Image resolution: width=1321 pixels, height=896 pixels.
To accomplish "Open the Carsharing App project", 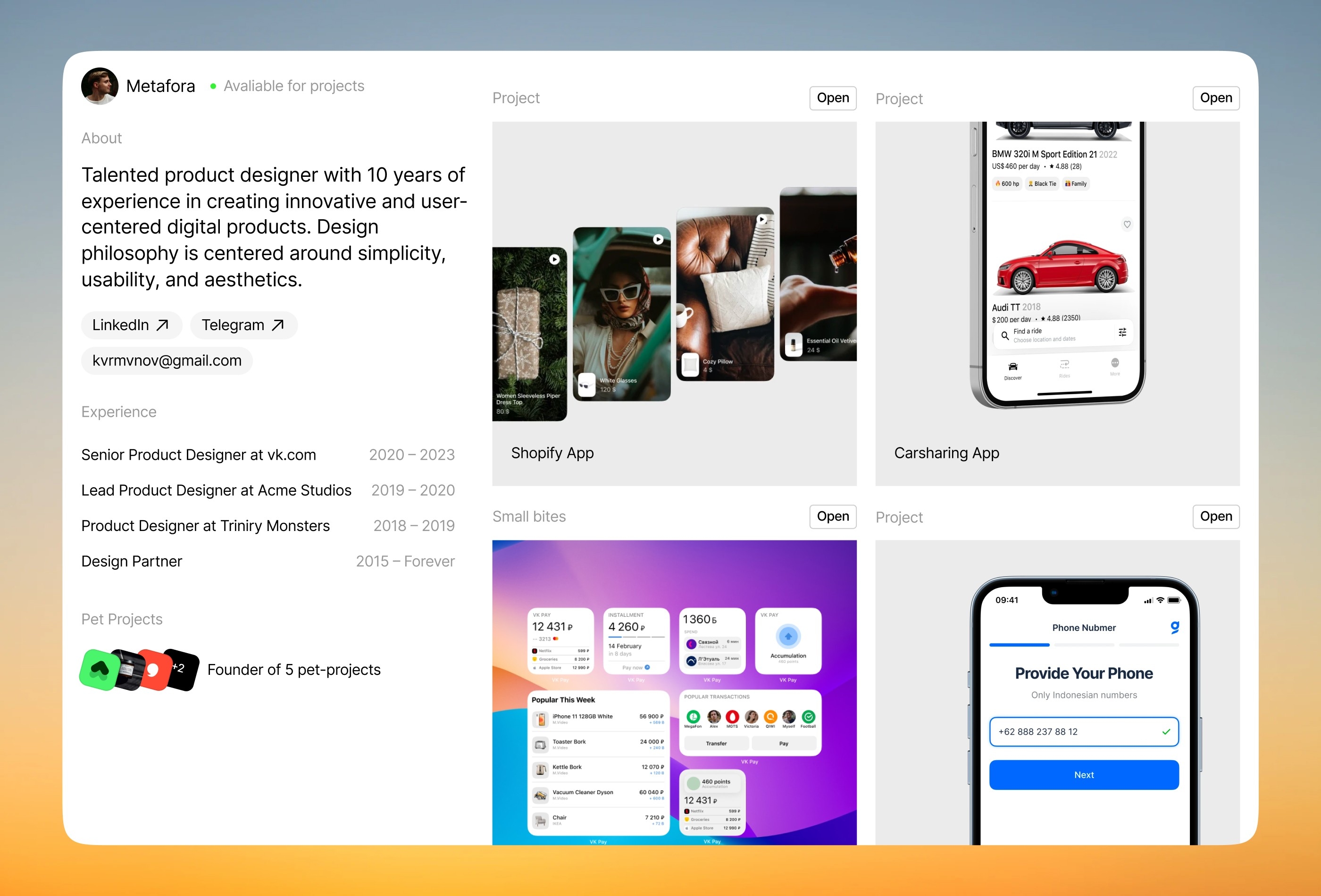I will [x=1215, y=97].
